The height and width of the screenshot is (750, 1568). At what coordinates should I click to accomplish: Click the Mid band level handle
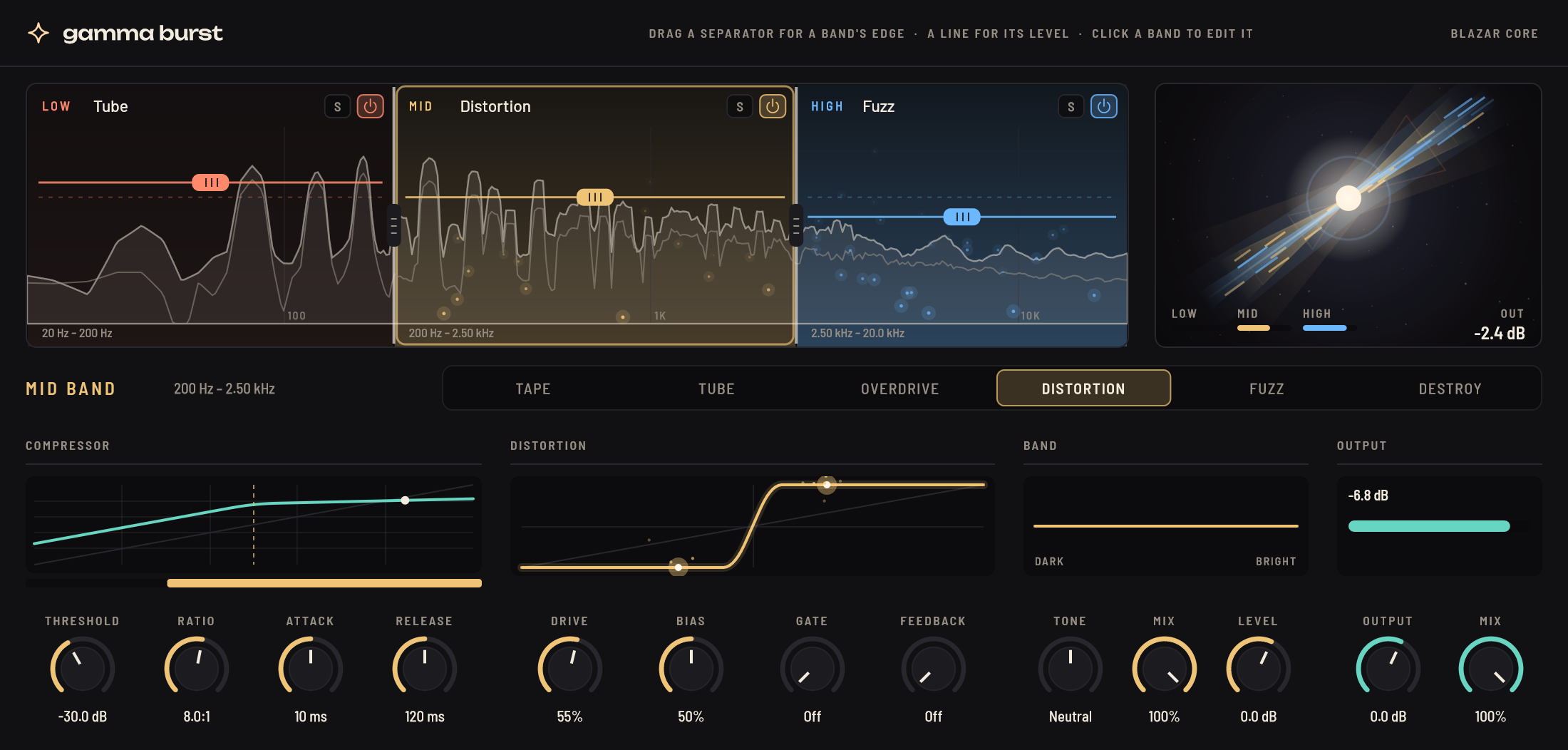(594, 197)
